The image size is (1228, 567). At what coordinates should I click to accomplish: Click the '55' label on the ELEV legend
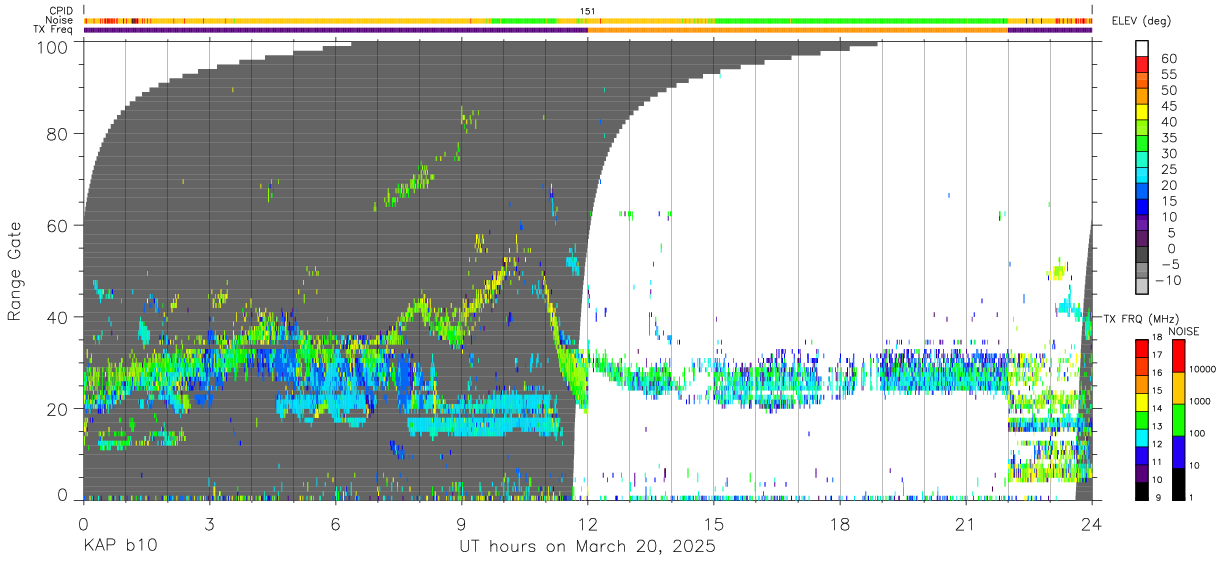[1169, 75]
